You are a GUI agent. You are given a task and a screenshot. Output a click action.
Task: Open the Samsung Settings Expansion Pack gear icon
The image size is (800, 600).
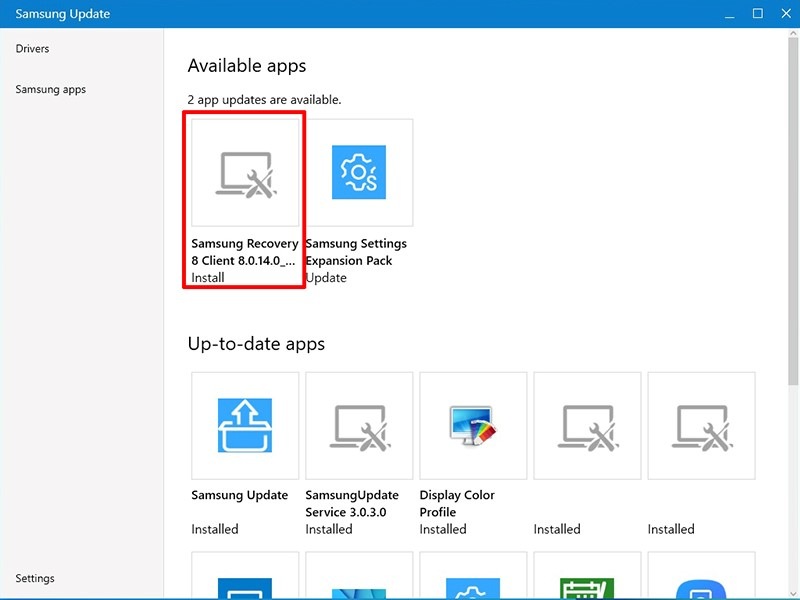pyautogui.click(x=359, y=172)
